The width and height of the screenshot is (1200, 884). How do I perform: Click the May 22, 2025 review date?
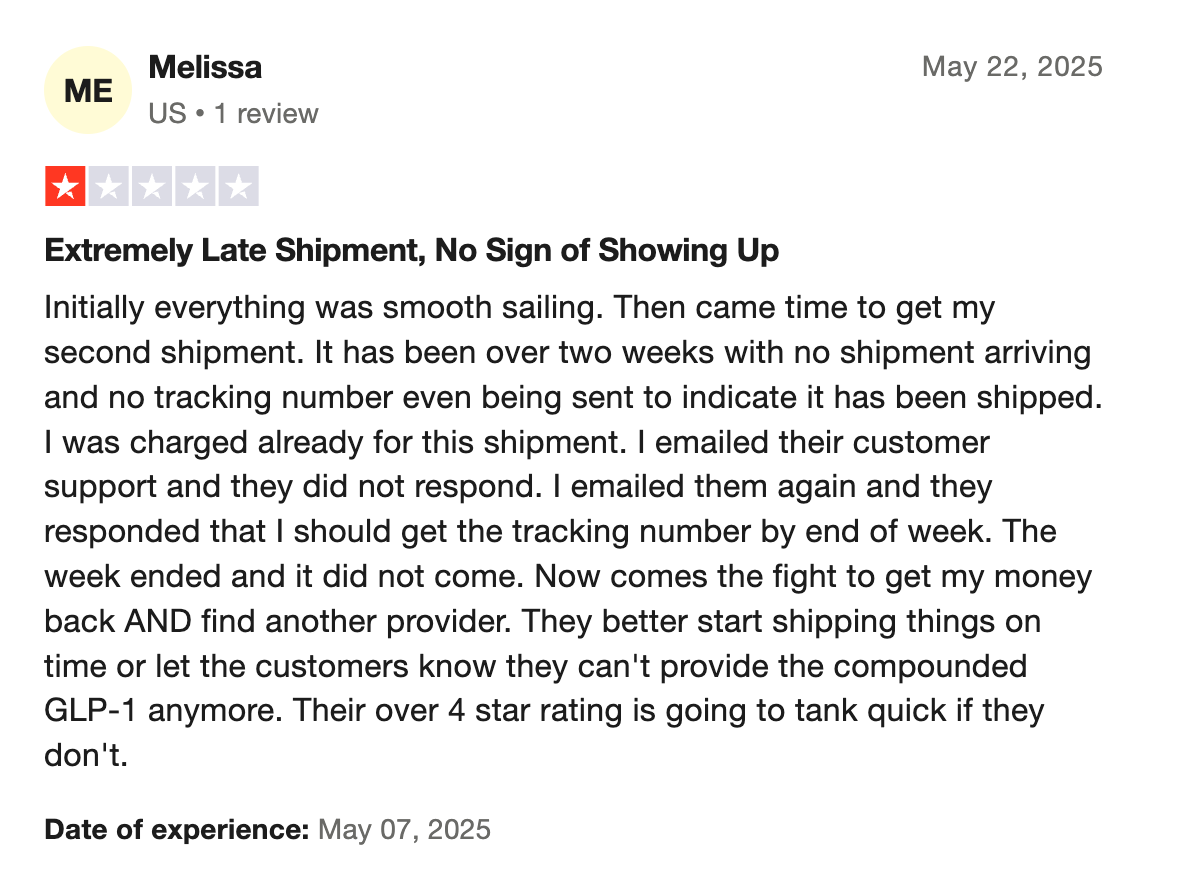coord(1012,67)
